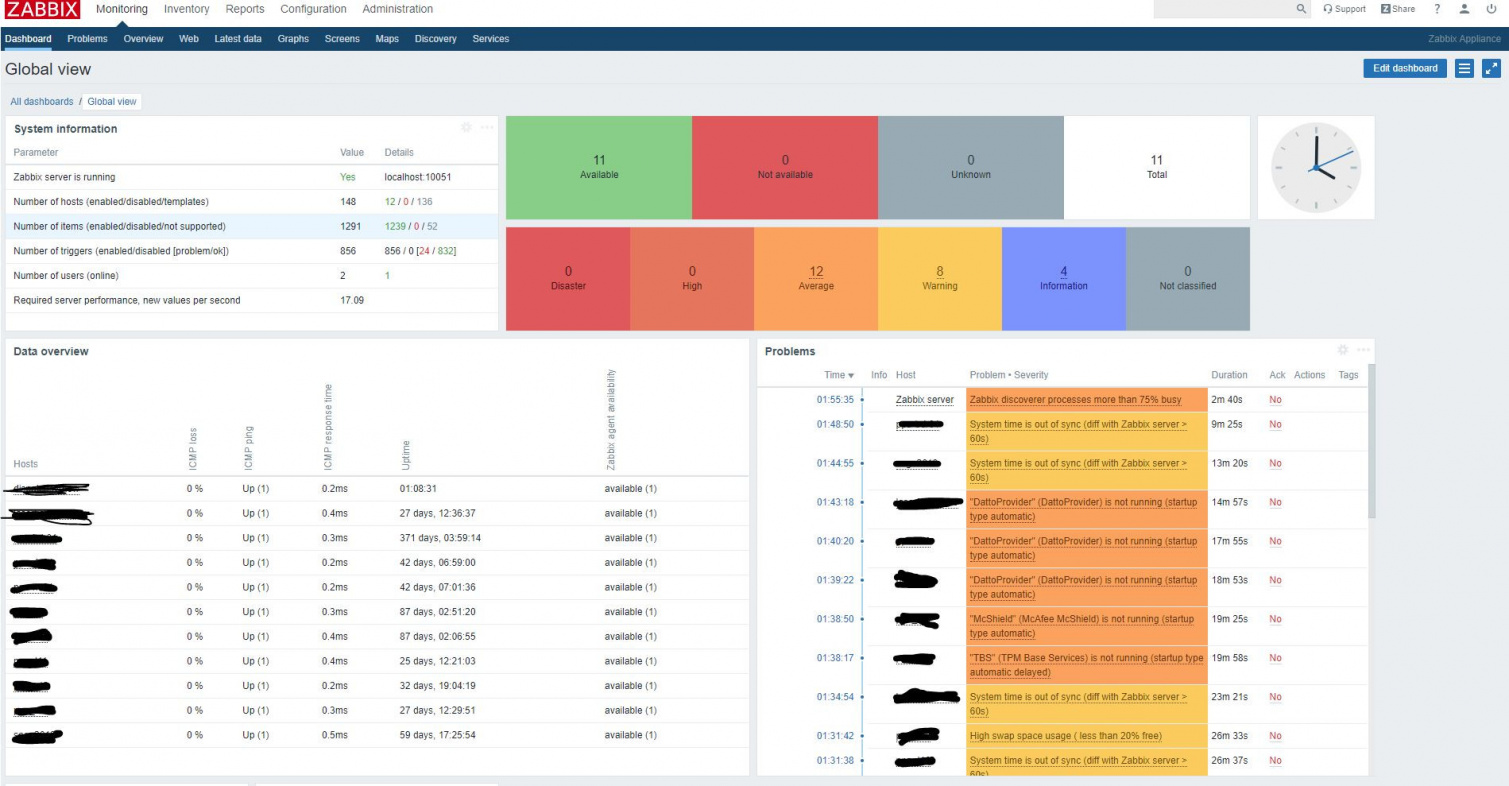The height and width of the screenshot is (786, 1509).
Task: Click the ICMP response time column header
Action: tap(327, 427)
